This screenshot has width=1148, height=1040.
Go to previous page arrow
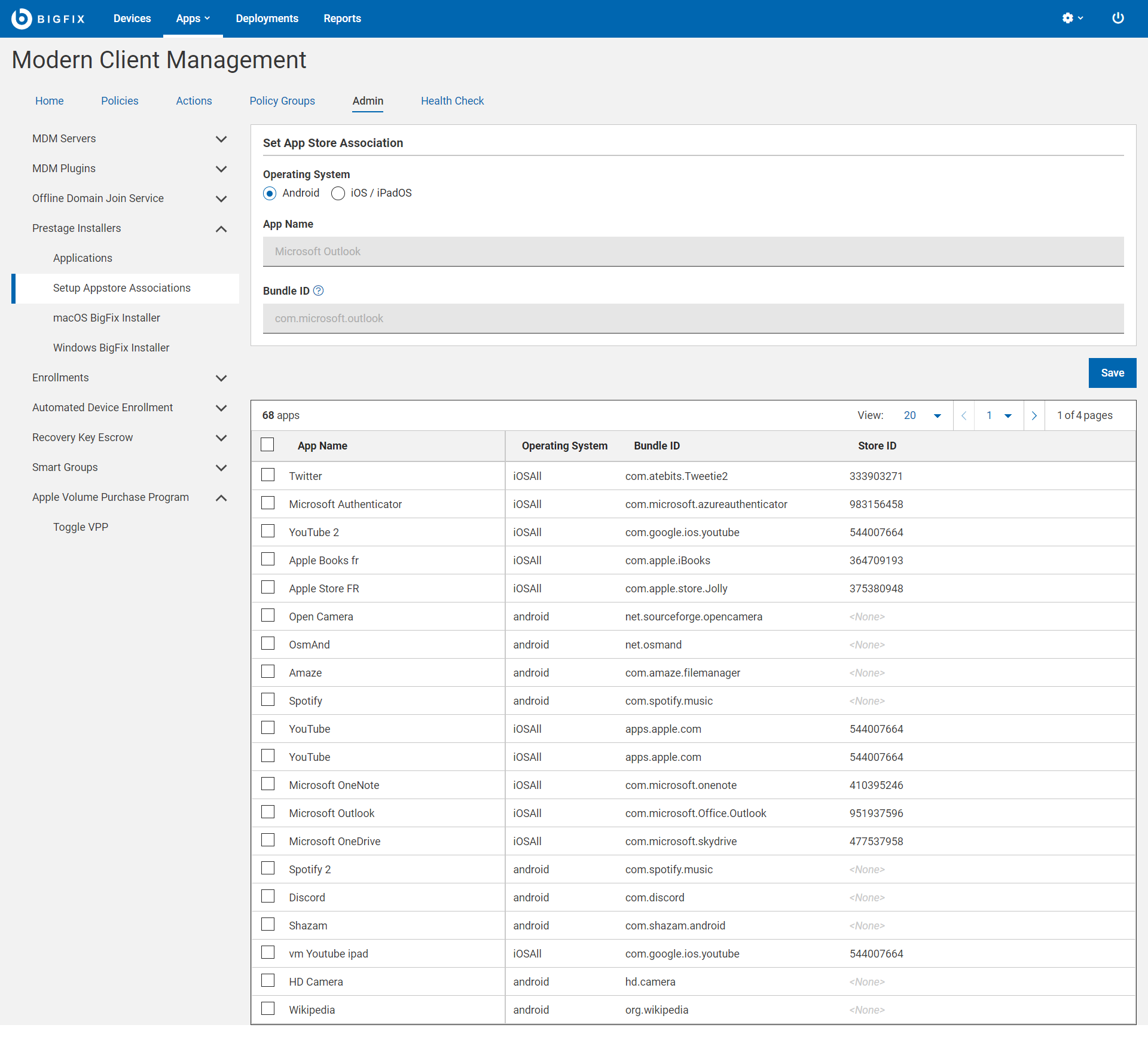click(964, 415)
